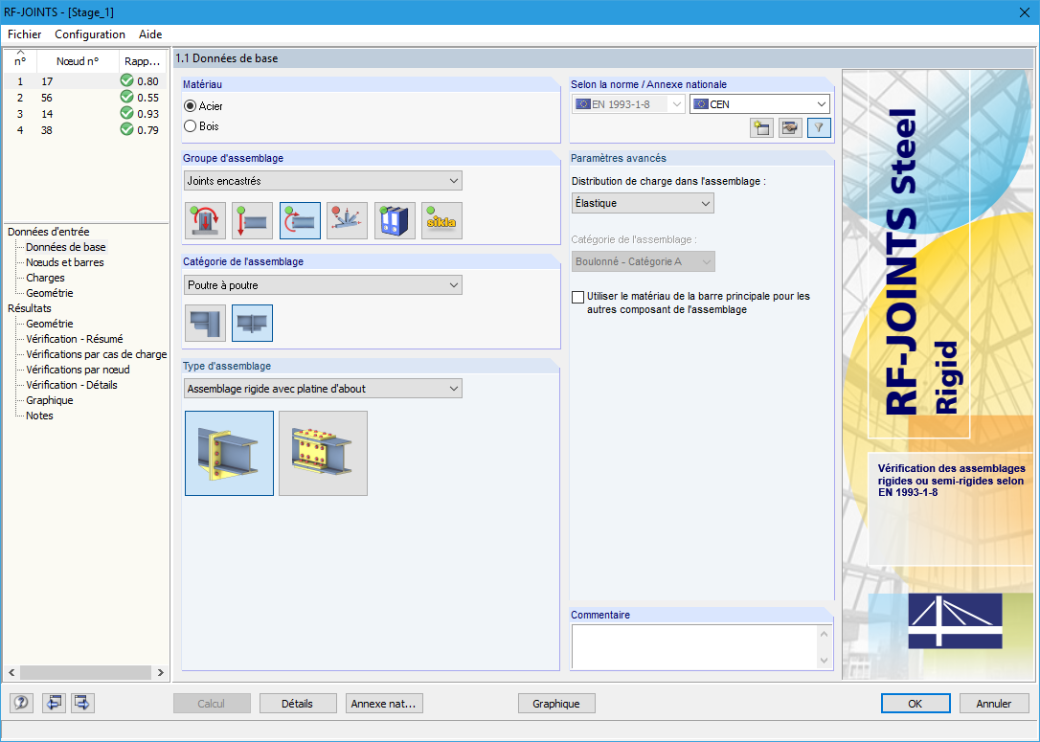
Task: Choose the beam-to-column category icon
Action: [x=205, y=323]
